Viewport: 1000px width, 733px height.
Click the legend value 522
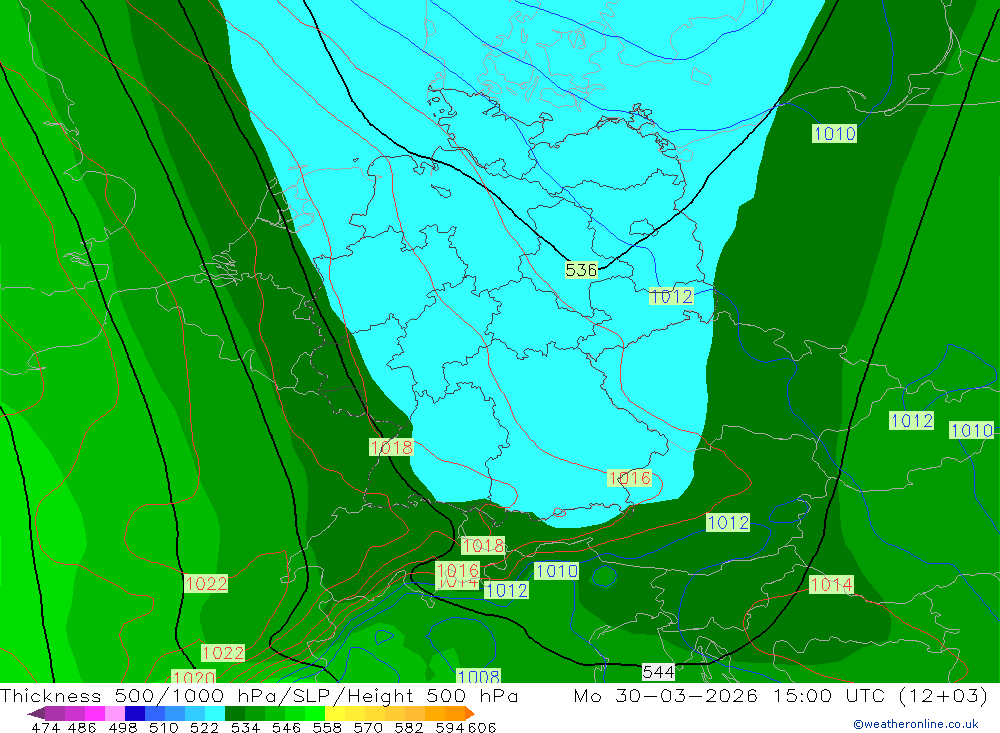204,728
